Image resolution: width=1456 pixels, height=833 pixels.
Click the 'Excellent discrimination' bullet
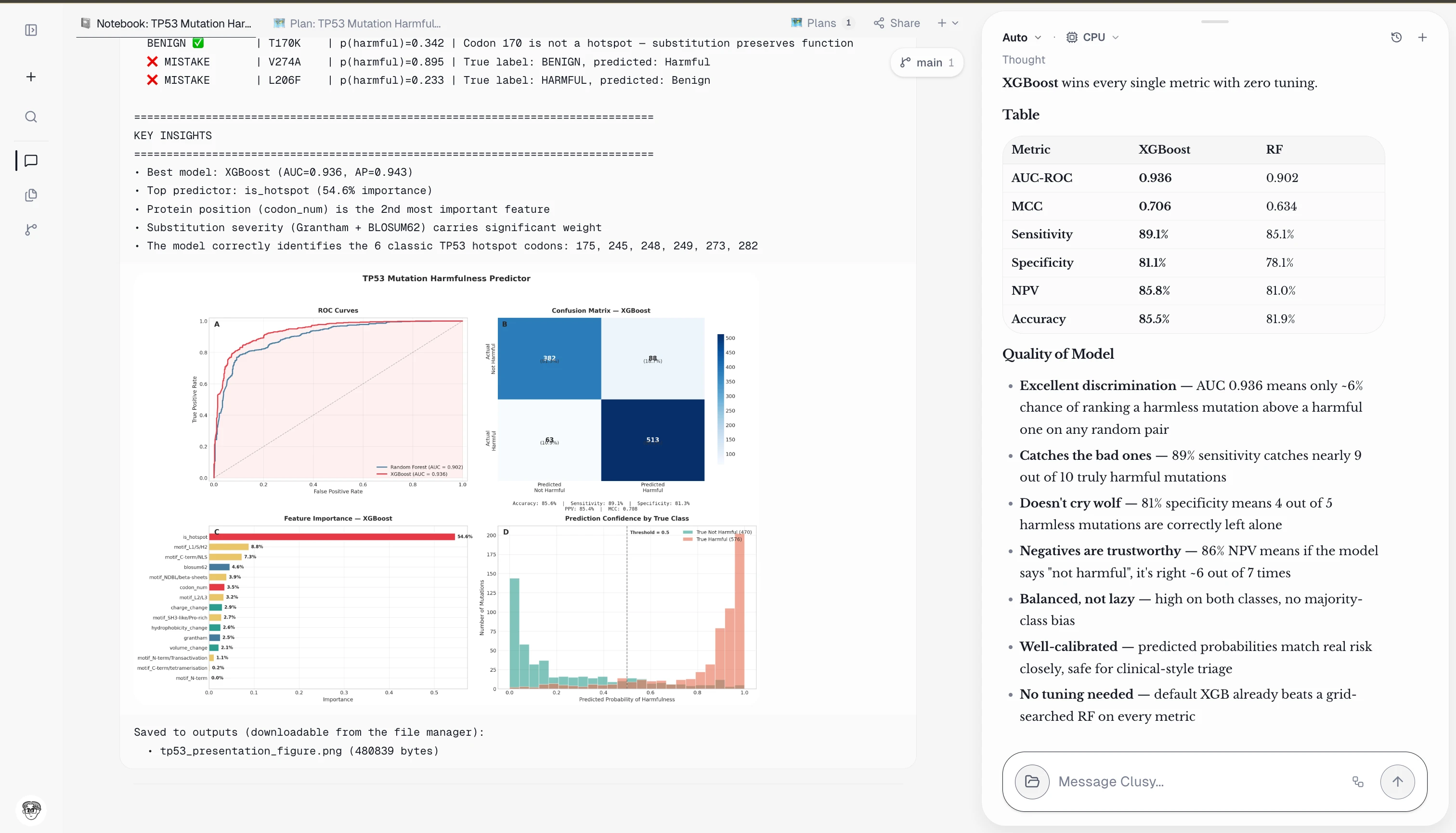[x=1191, y=407]
